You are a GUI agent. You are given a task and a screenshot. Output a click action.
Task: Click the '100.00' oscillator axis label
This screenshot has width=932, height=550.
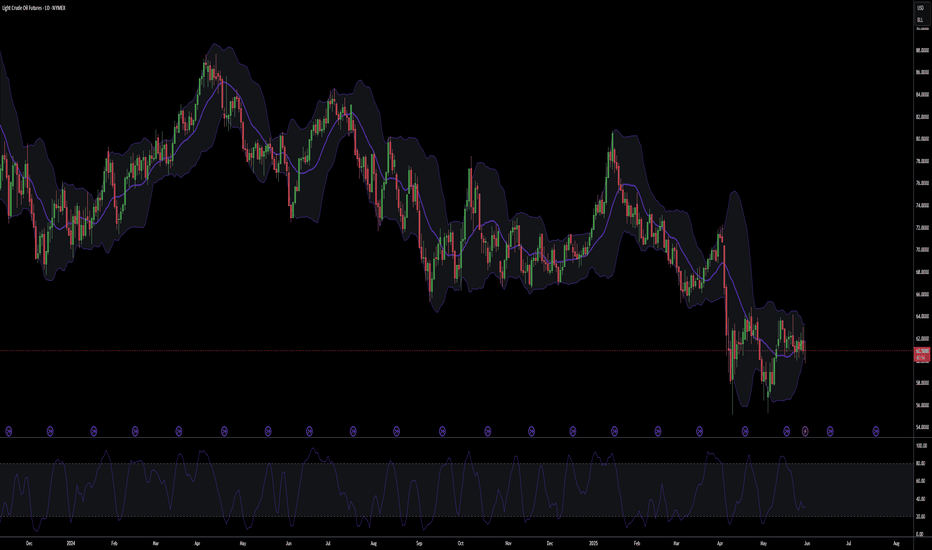(921, 445)
